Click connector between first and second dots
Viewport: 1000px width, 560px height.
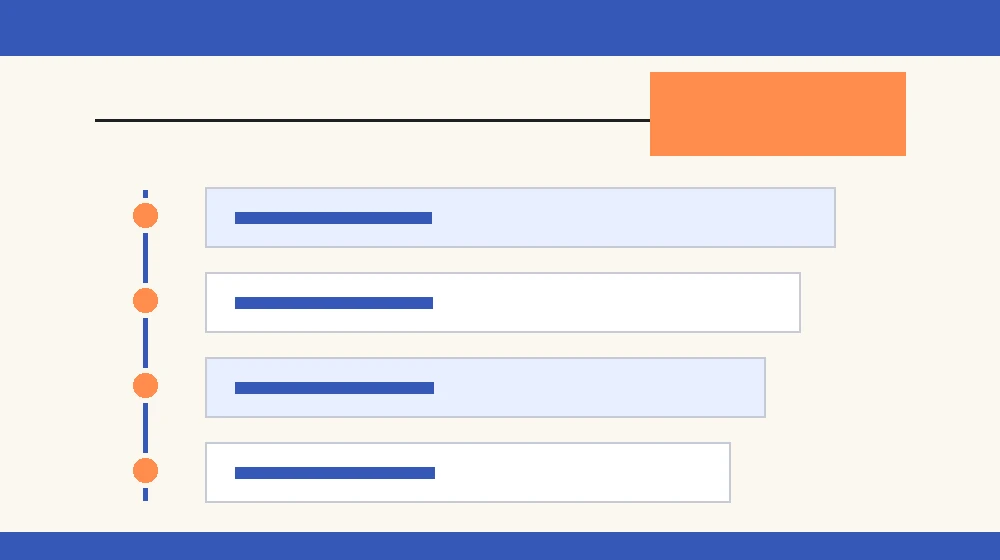tap(145, 258)
